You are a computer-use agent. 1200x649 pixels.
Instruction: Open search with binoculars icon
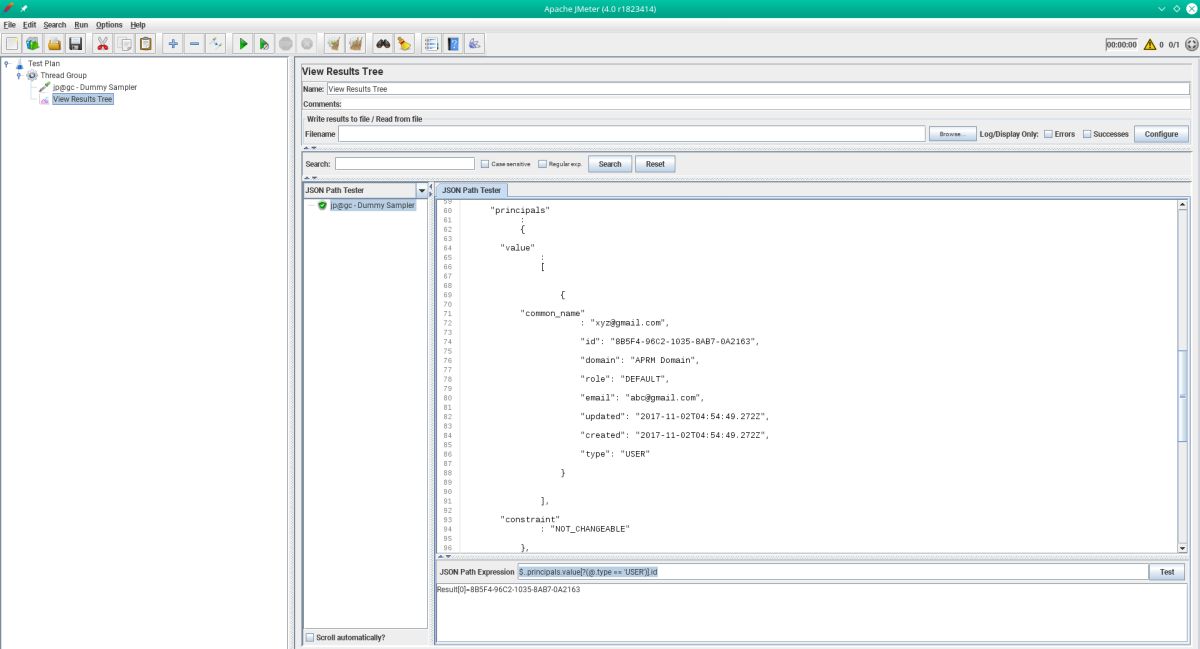382,43
